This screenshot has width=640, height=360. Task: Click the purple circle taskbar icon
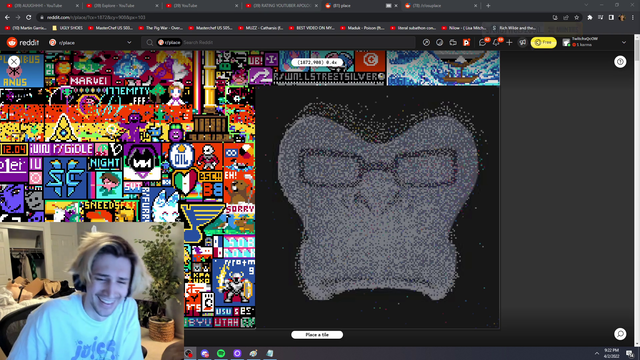coord(237,353)
